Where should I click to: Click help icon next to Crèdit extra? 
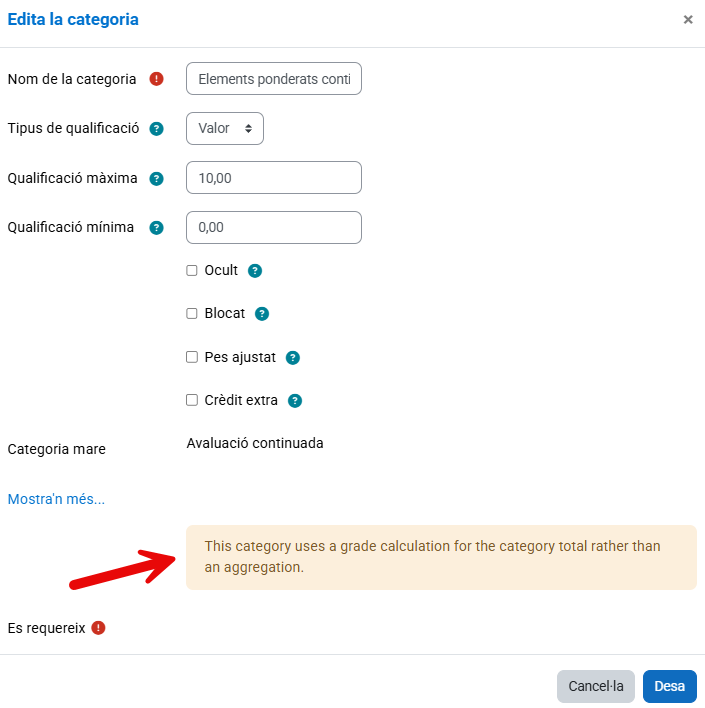click(x=295, y=401)
